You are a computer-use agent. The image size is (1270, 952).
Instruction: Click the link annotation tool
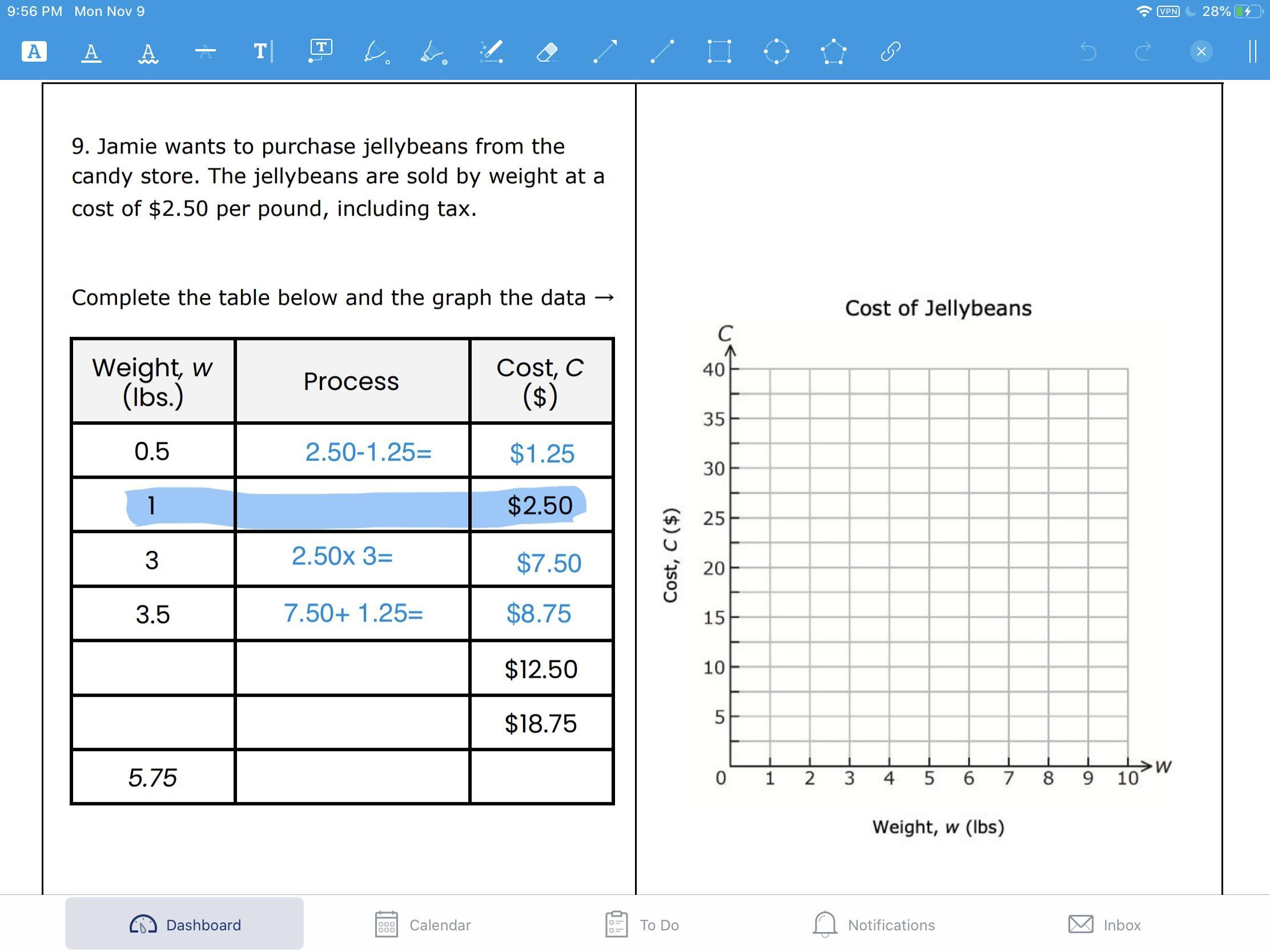point(890,51)
